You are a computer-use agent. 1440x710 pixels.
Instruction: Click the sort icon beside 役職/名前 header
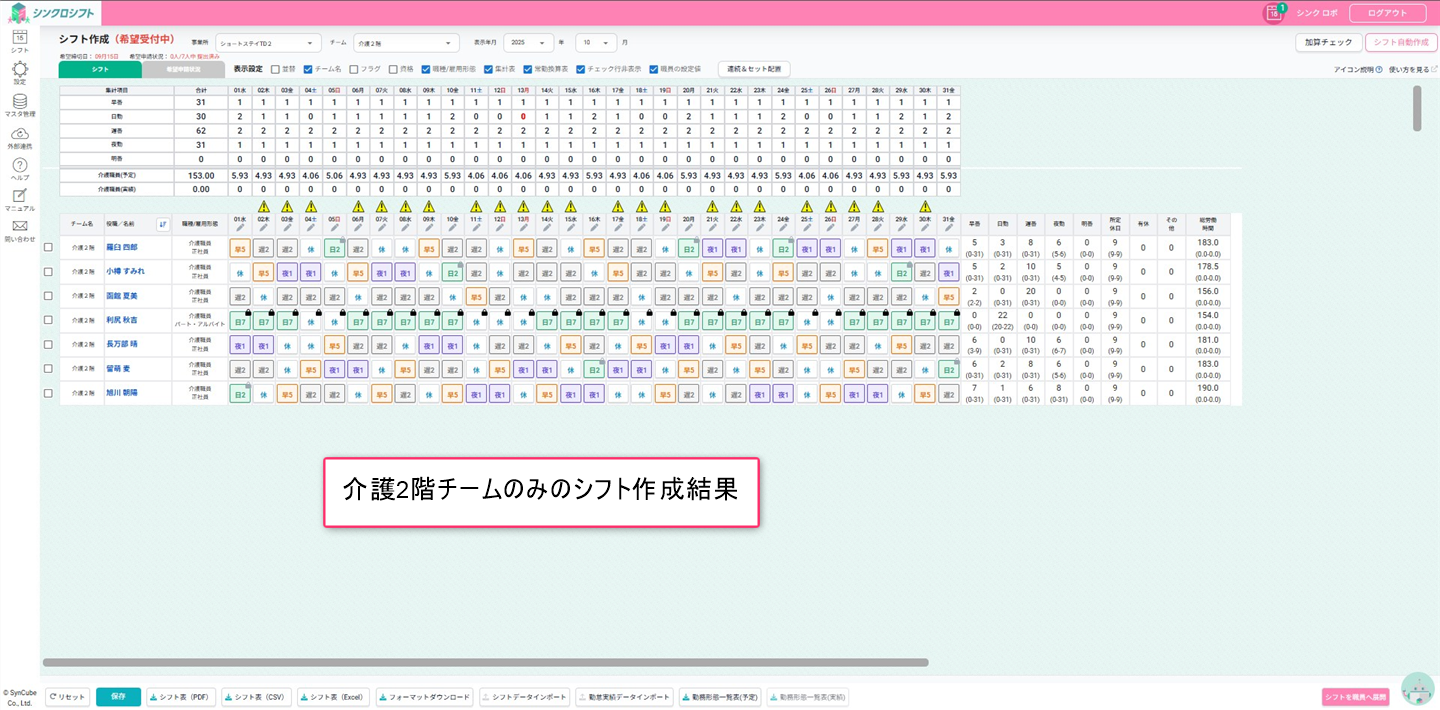163,224
